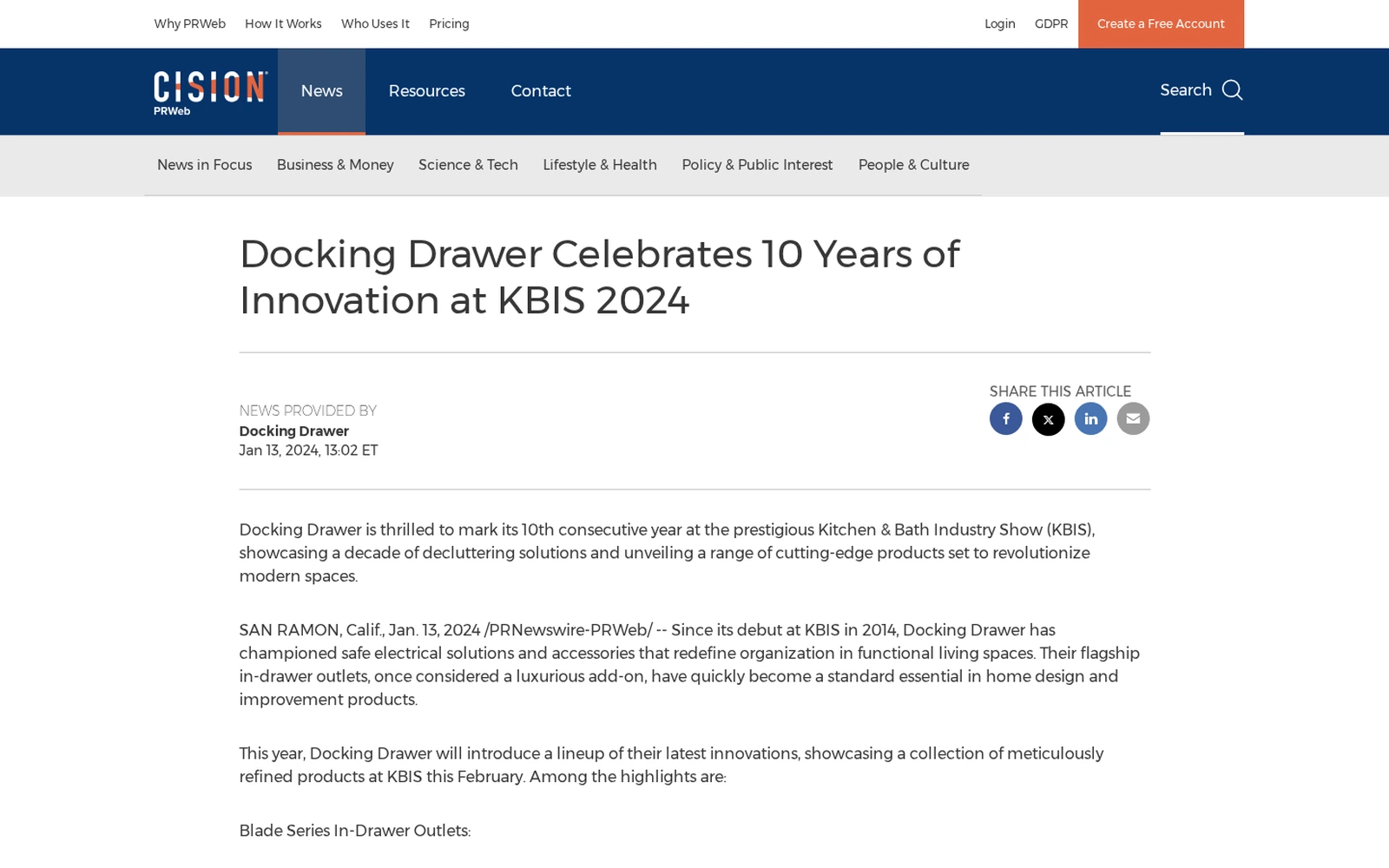Click the 'SHARE THIS ARTICLE' label

click(1060, 391)
